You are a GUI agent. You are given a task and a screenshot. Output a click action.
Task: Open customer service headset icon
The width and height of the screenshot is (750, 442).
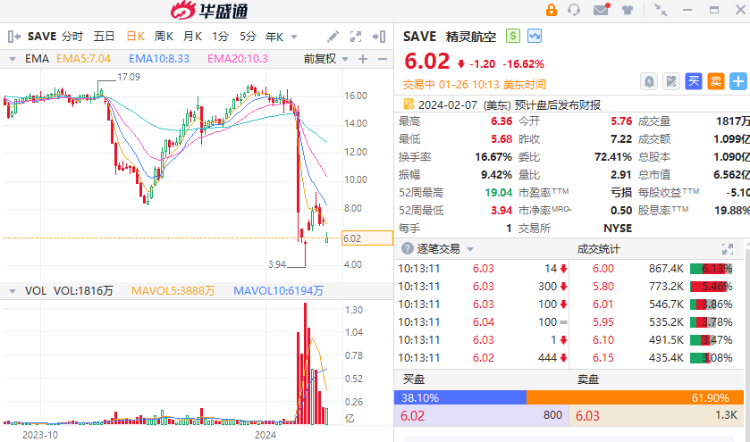tap(574, 10)
